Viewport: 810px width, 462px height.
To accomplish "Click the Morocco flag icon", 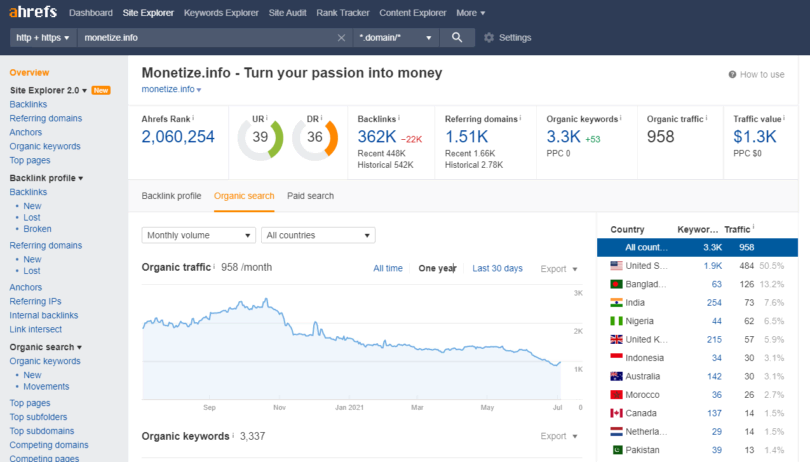I will click(616, 395).
